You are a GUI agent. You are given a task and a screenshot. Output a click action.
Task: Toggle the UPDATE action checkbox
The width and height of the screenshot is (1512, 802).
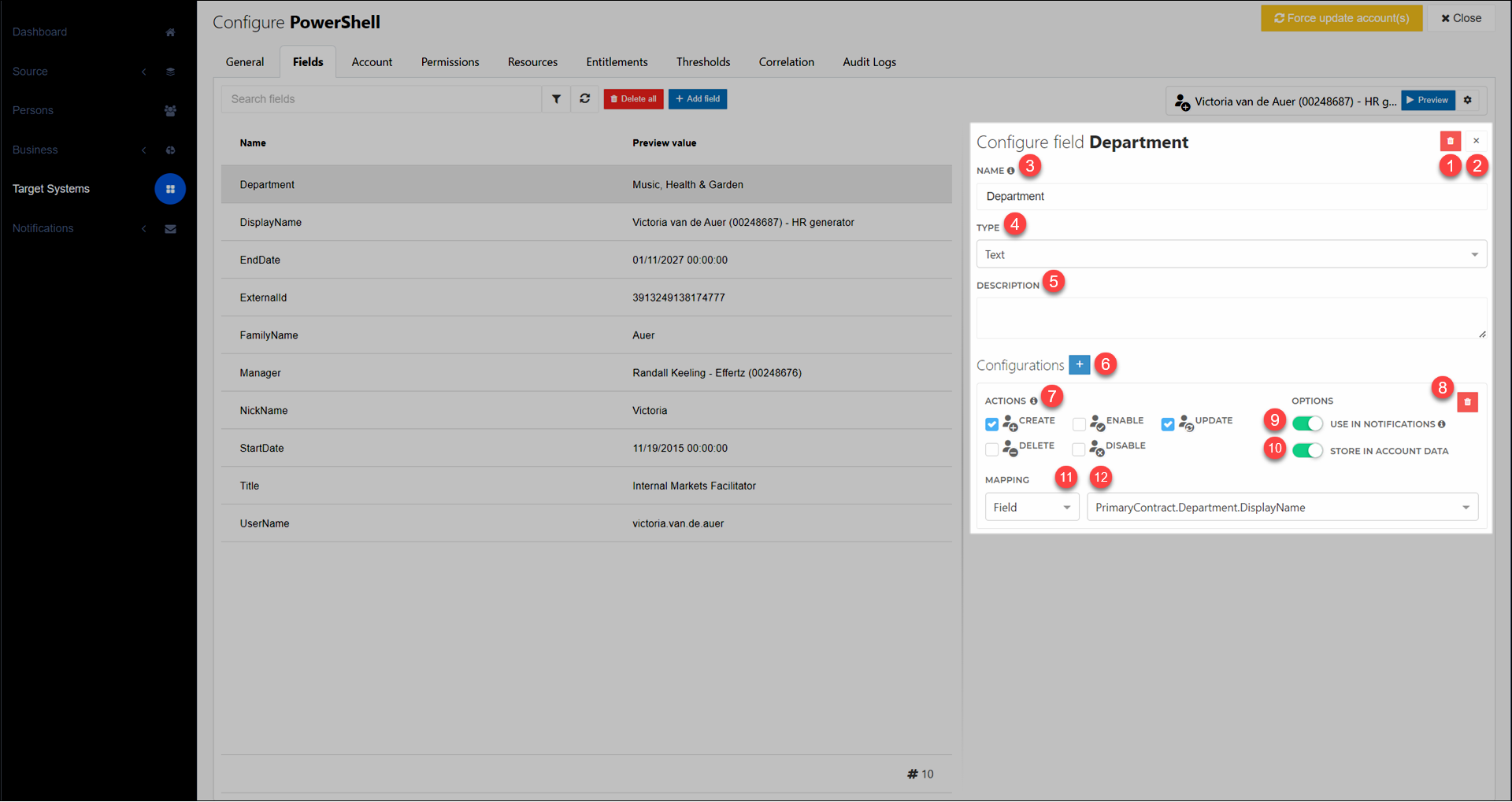pos(1168,424)
